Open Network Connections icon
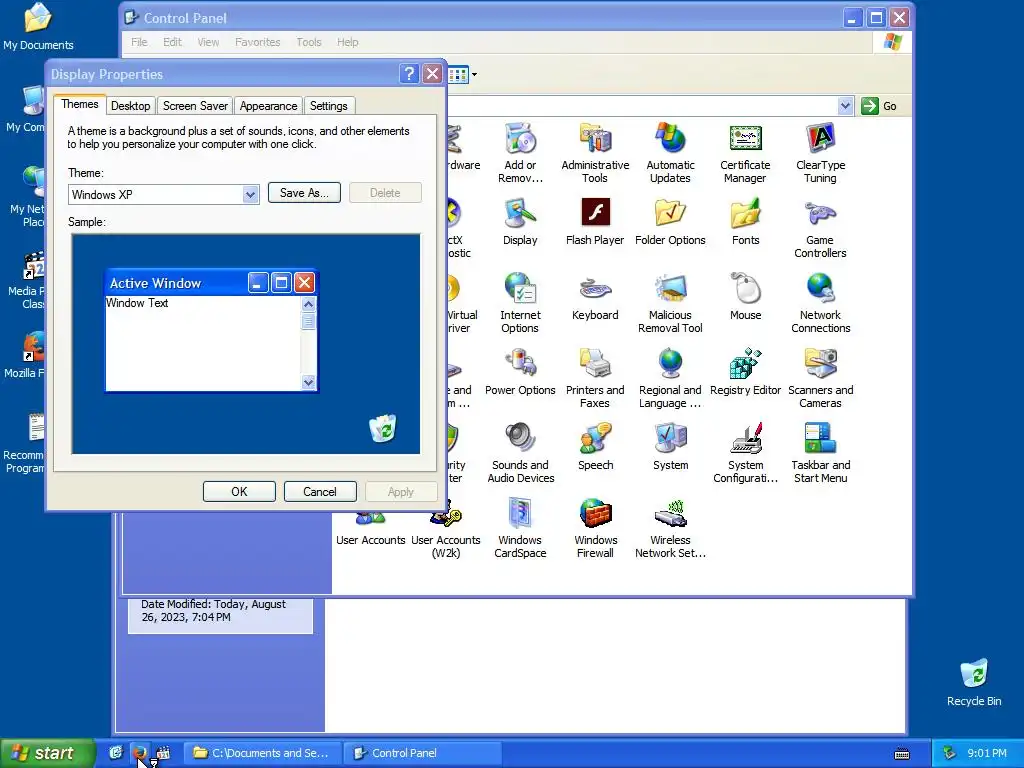 pos(820,303)
